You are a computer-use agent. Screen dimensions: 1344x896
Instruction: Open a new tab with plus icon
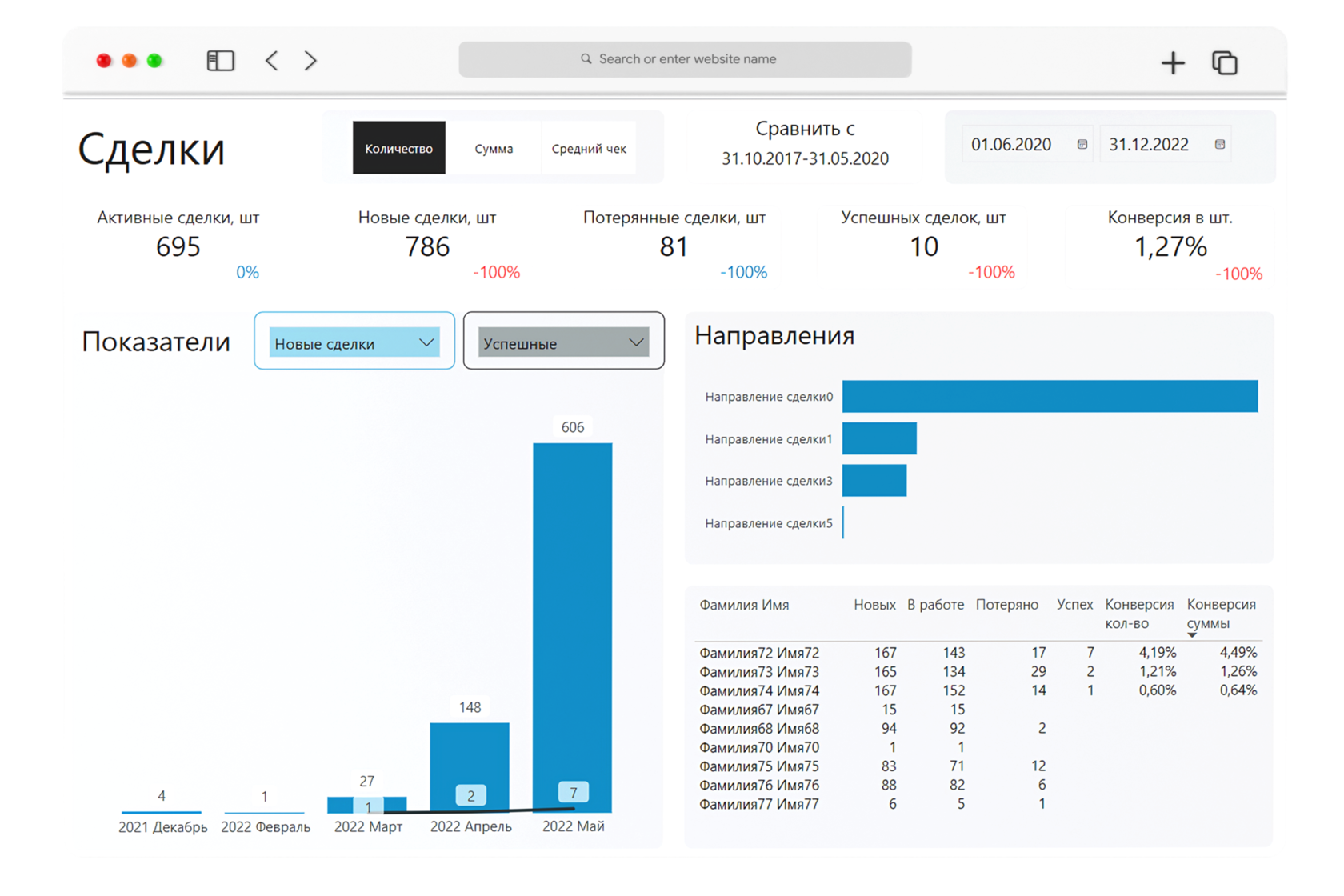[x=1173, y=62]
